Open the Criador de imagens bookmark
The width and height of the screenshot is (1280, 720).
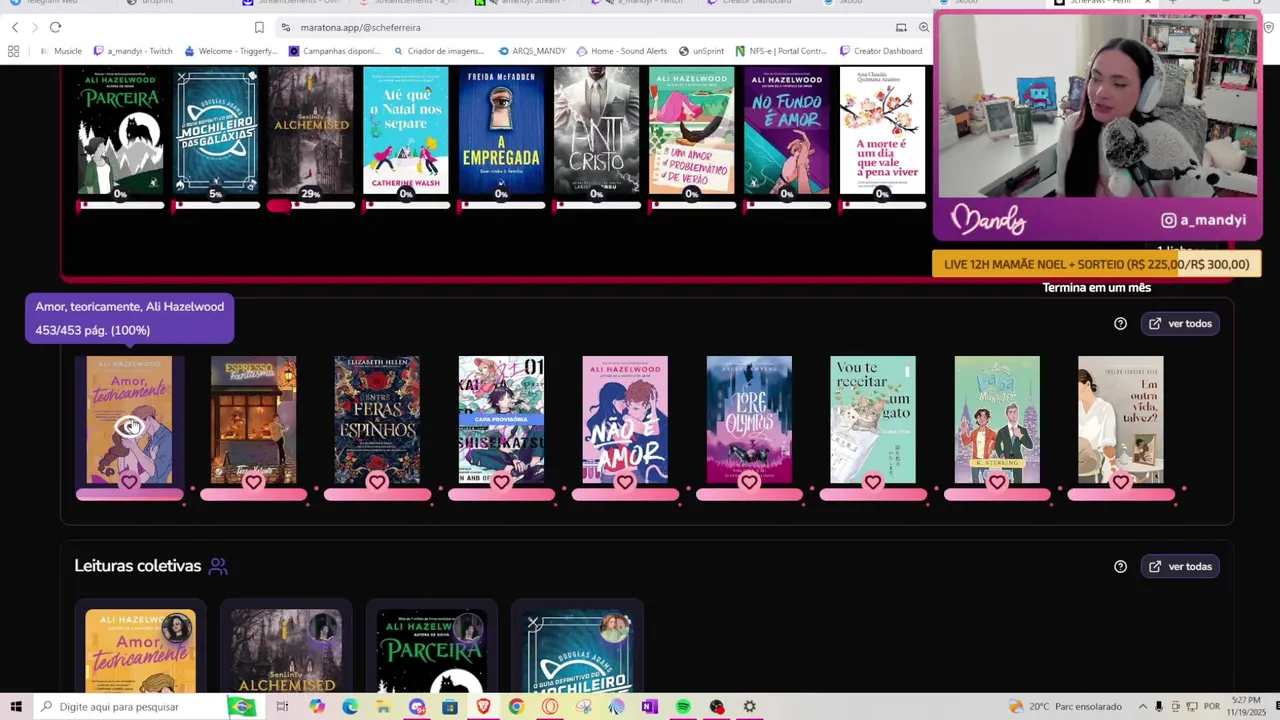pyautogui.click(x=439, y=51)
